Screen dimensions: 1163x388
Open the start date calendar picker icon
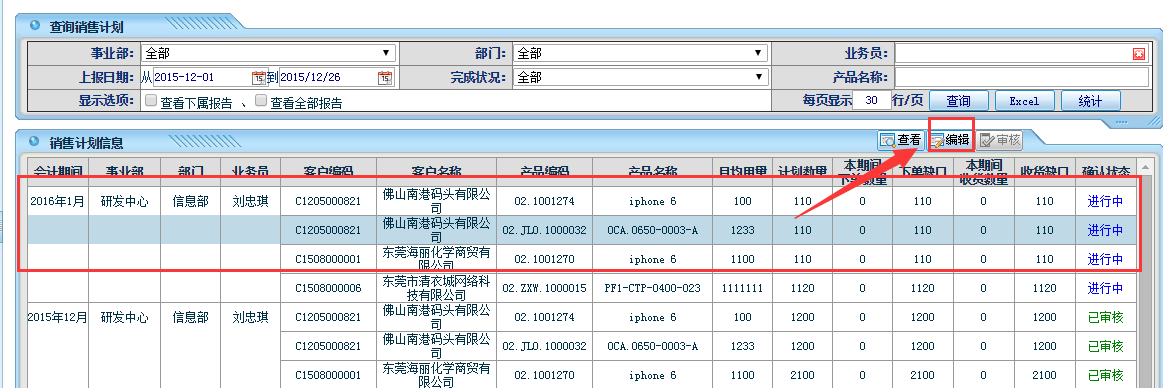pyautogui.click(x=259, y=76)
